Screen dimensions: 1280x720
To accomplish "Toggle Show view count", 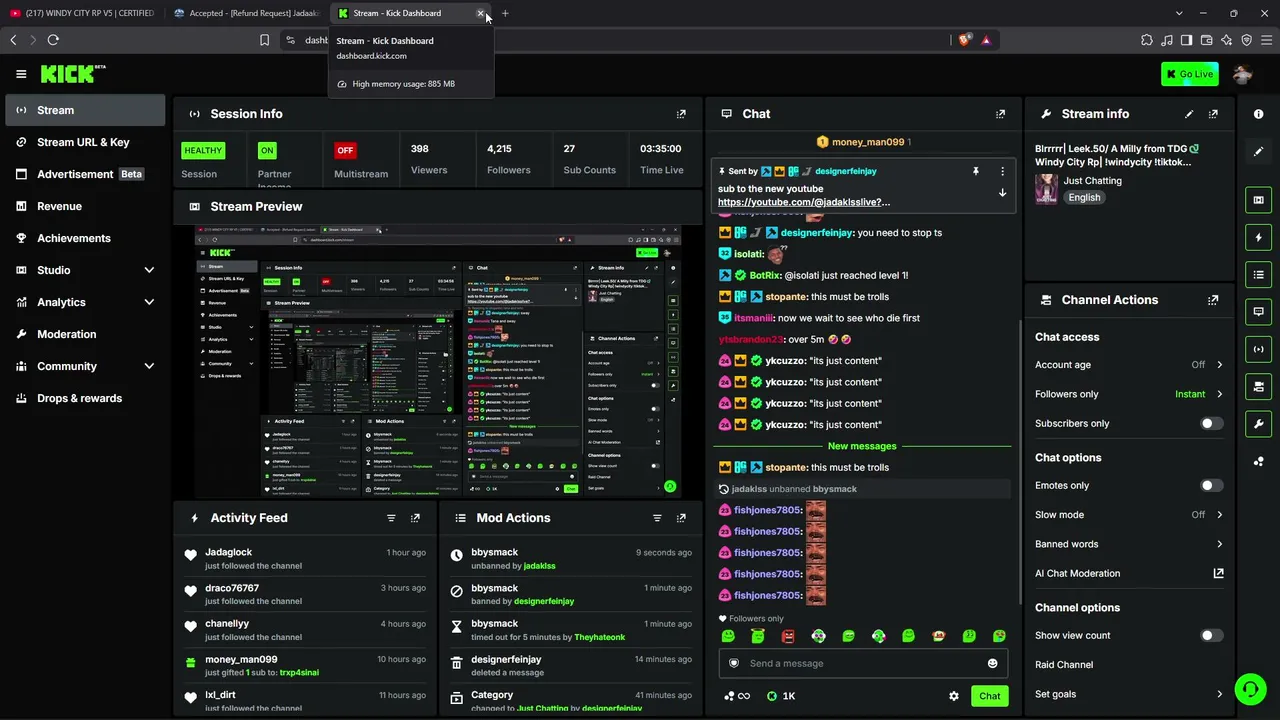I will coord(1211,635).
